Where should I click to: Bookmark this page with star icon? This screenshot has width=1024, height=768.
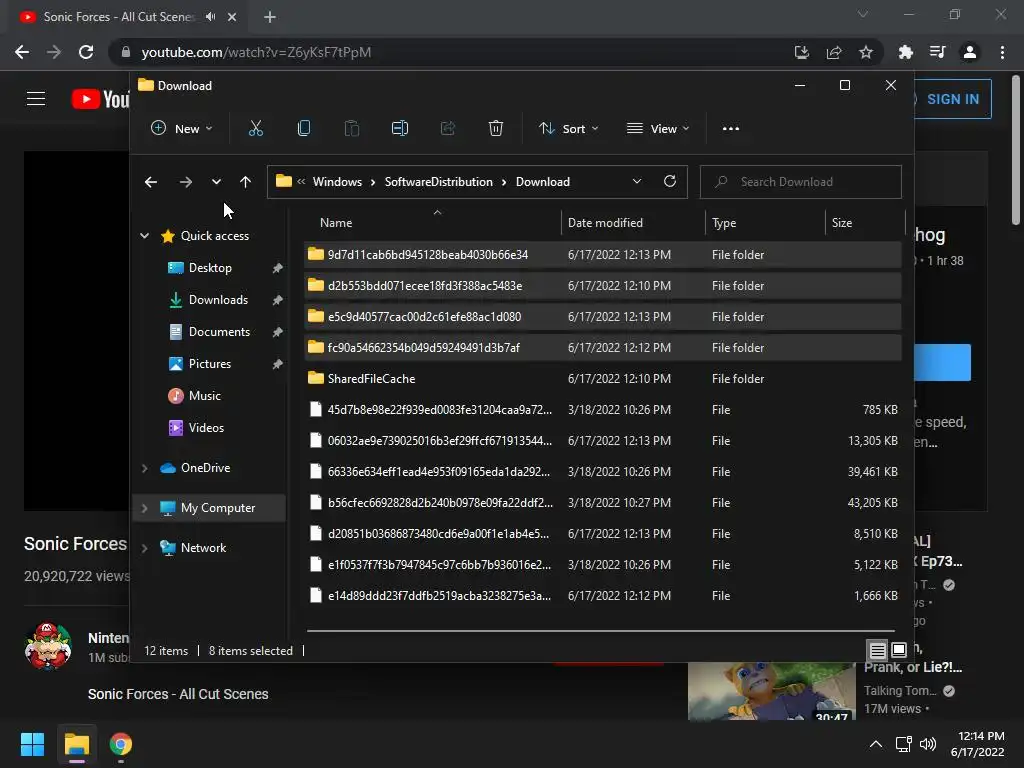[x=865, y=52]
